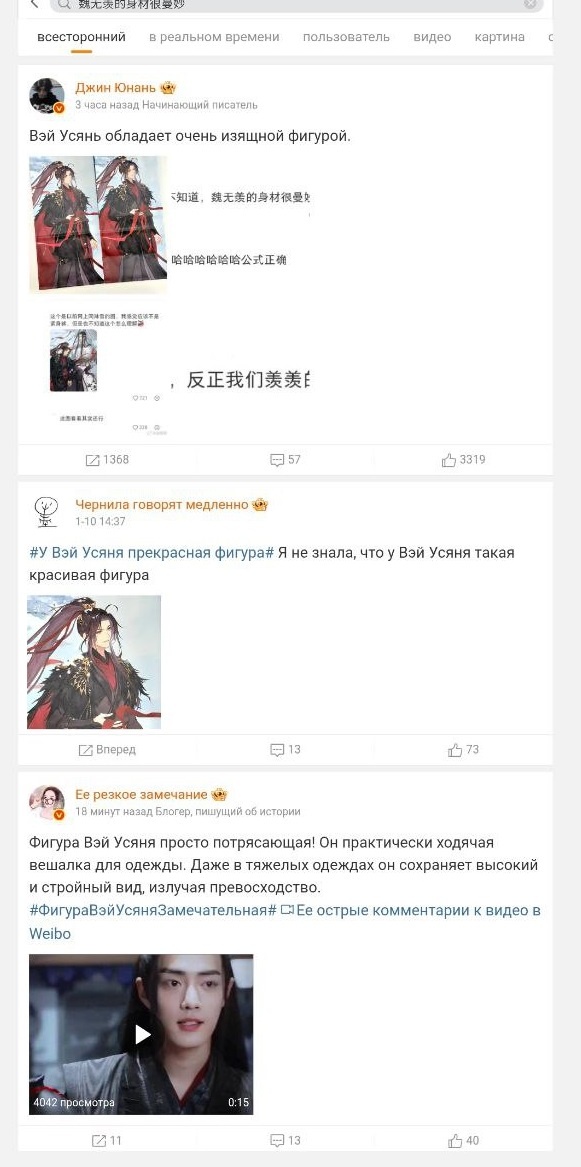Click avatar of 'Ее резкое замечание'
Viewport: 581px width, 1167px height.
(46, 802)
